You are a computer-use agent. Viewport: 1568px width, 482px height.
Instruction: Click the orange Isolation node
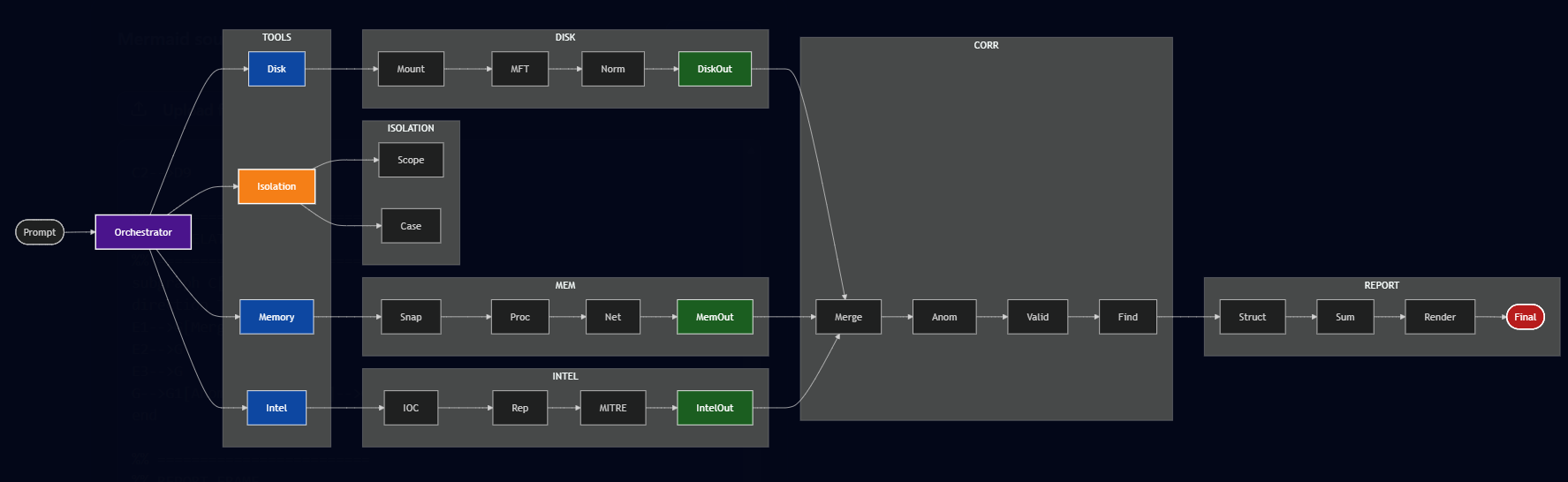276,186
